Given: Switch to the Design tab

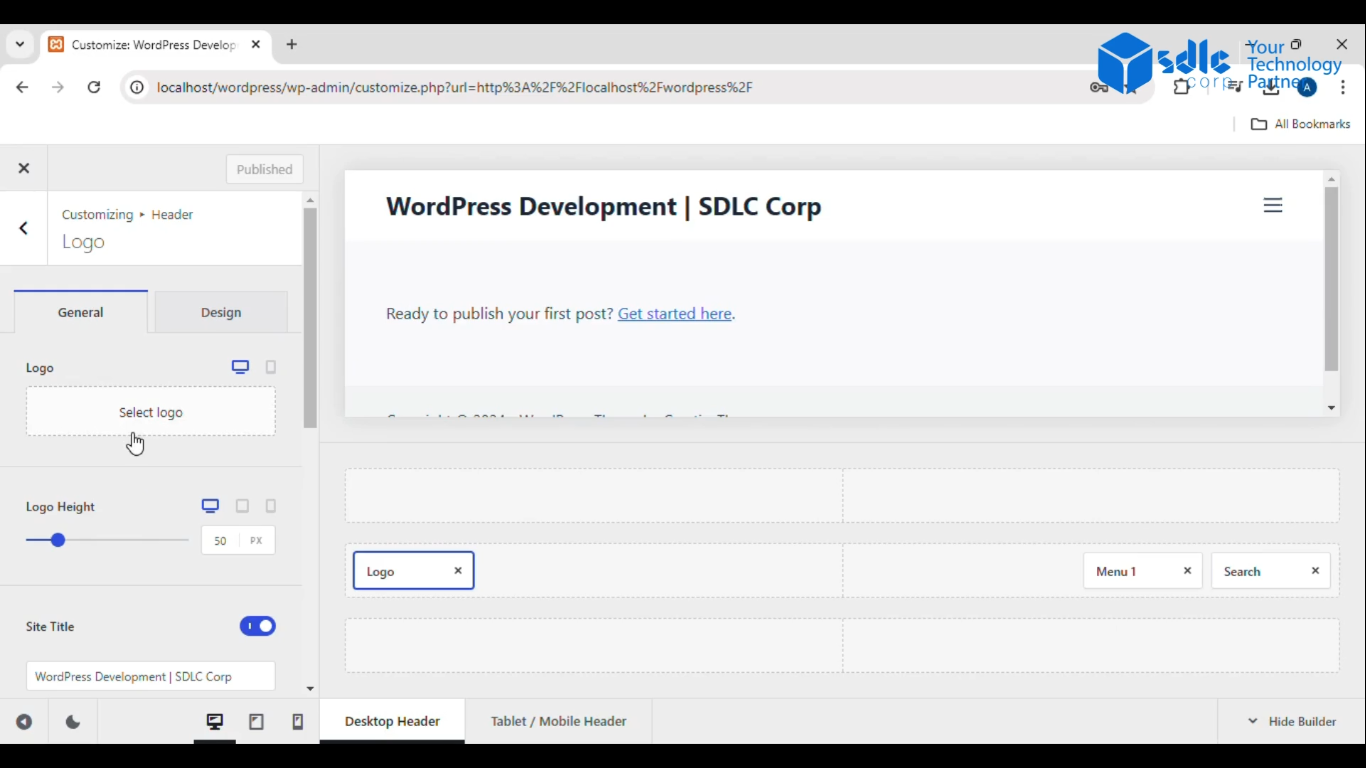Looking at the screenshot, I should (x=221, y=312).
